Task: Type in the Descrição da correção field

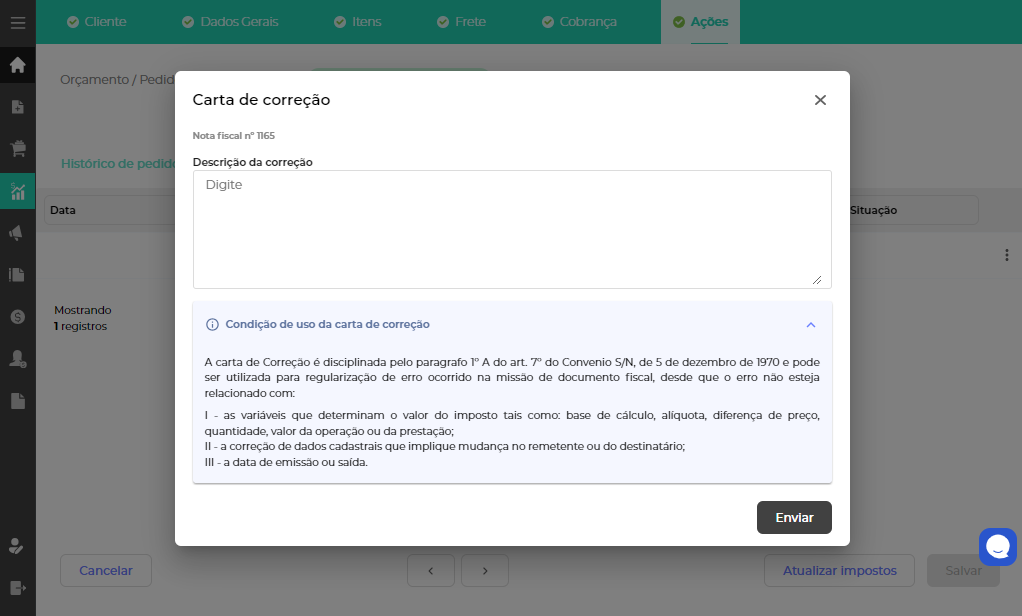Action: pyautogui.click(x=512, y=229)
